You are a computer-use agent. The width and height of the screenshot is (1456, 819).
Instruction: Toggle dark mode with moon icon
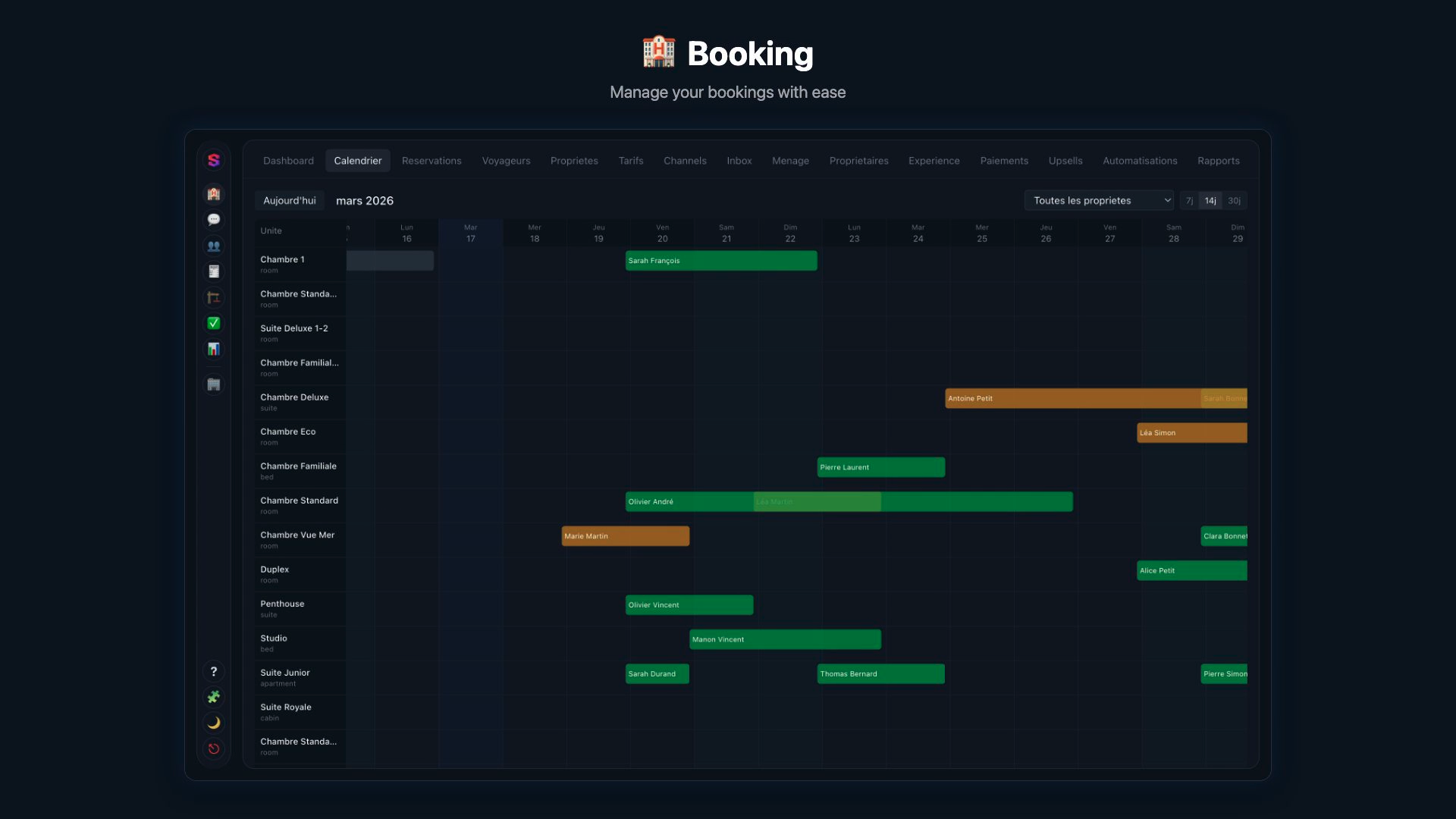pos(214,723)
